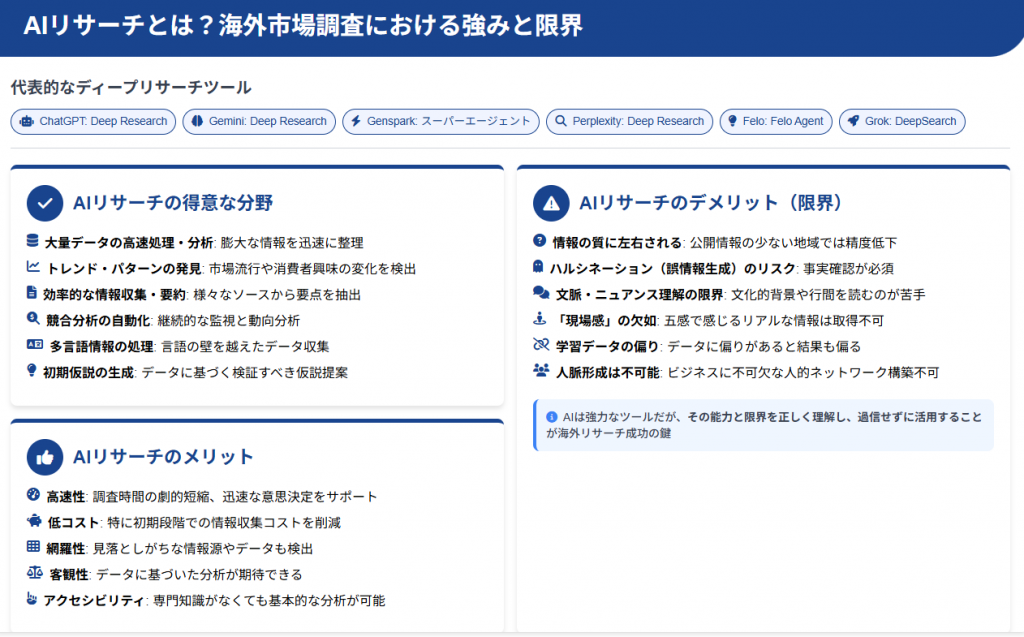Click the question circle icon beside 情報の質に左右される
This screenshot has height=637, width=1024.
point(539,241)
